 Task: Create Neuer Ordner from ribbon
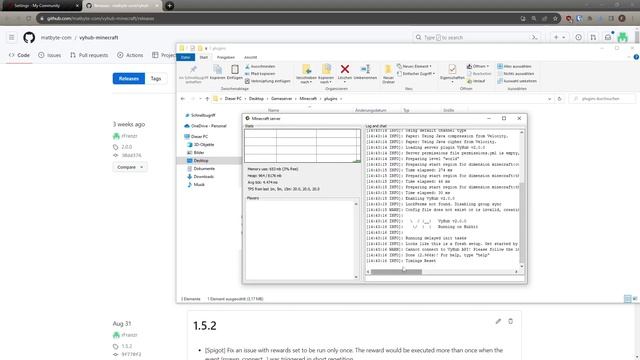(388, 74)
